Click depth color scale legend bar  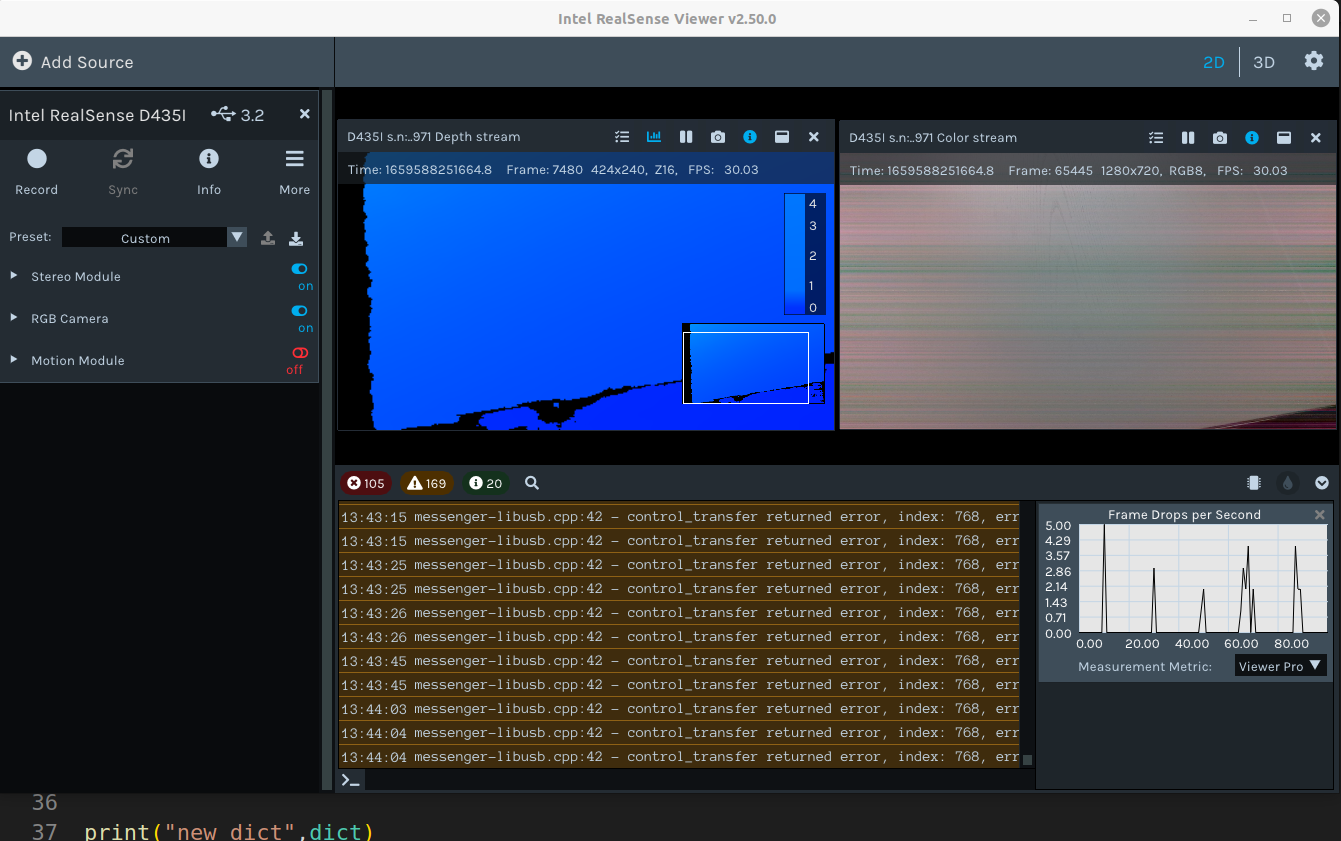pyautogui.click(x=796, y=254)
